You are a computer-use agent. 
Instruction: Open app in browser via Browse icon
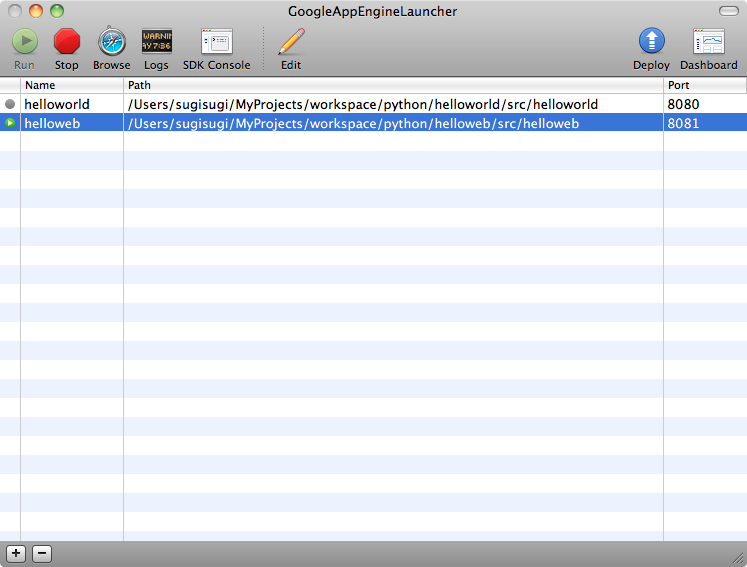[x=111, y=41]
